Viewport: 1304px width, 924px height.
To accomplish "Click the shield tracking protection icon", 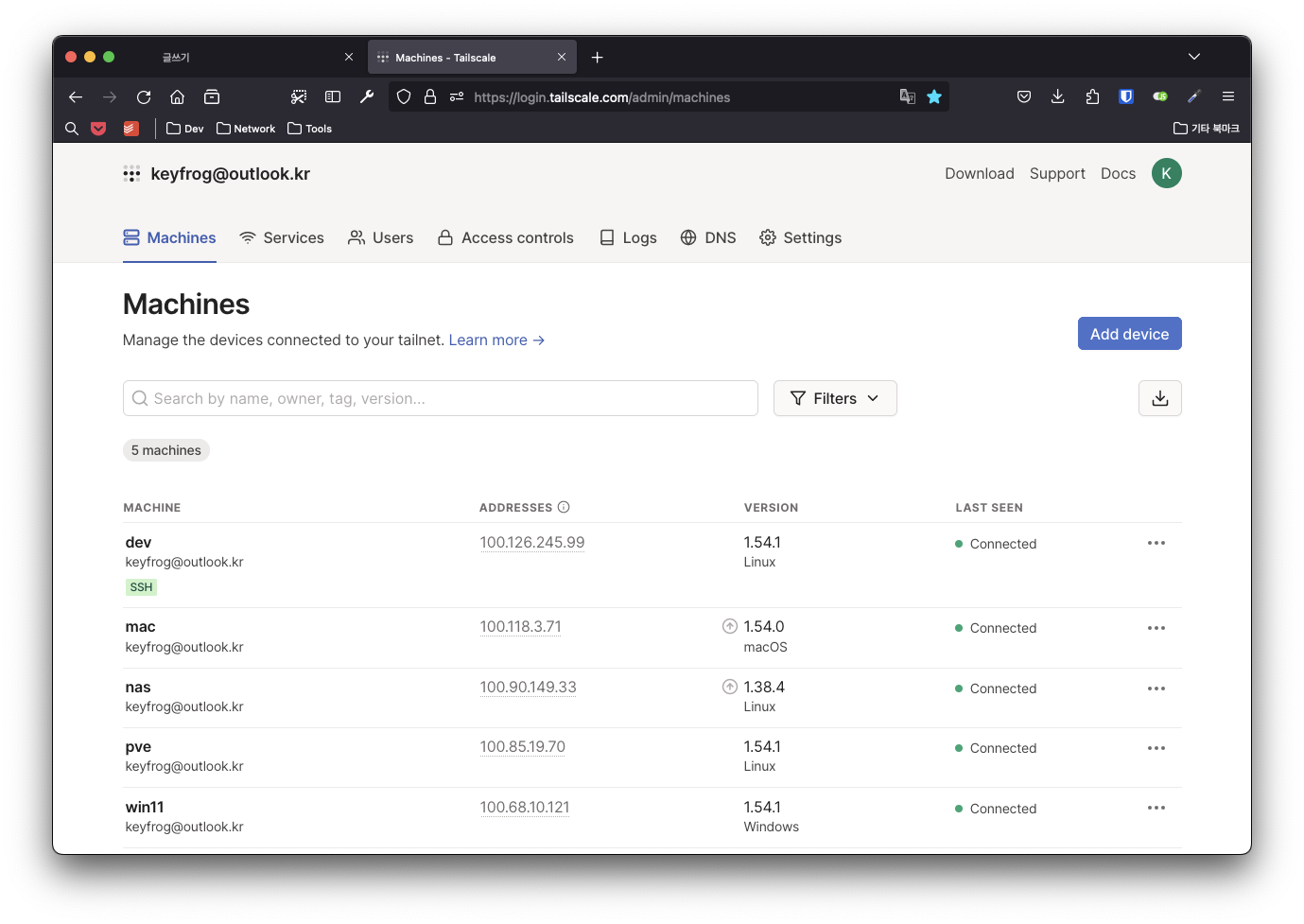I will point(404,96).
